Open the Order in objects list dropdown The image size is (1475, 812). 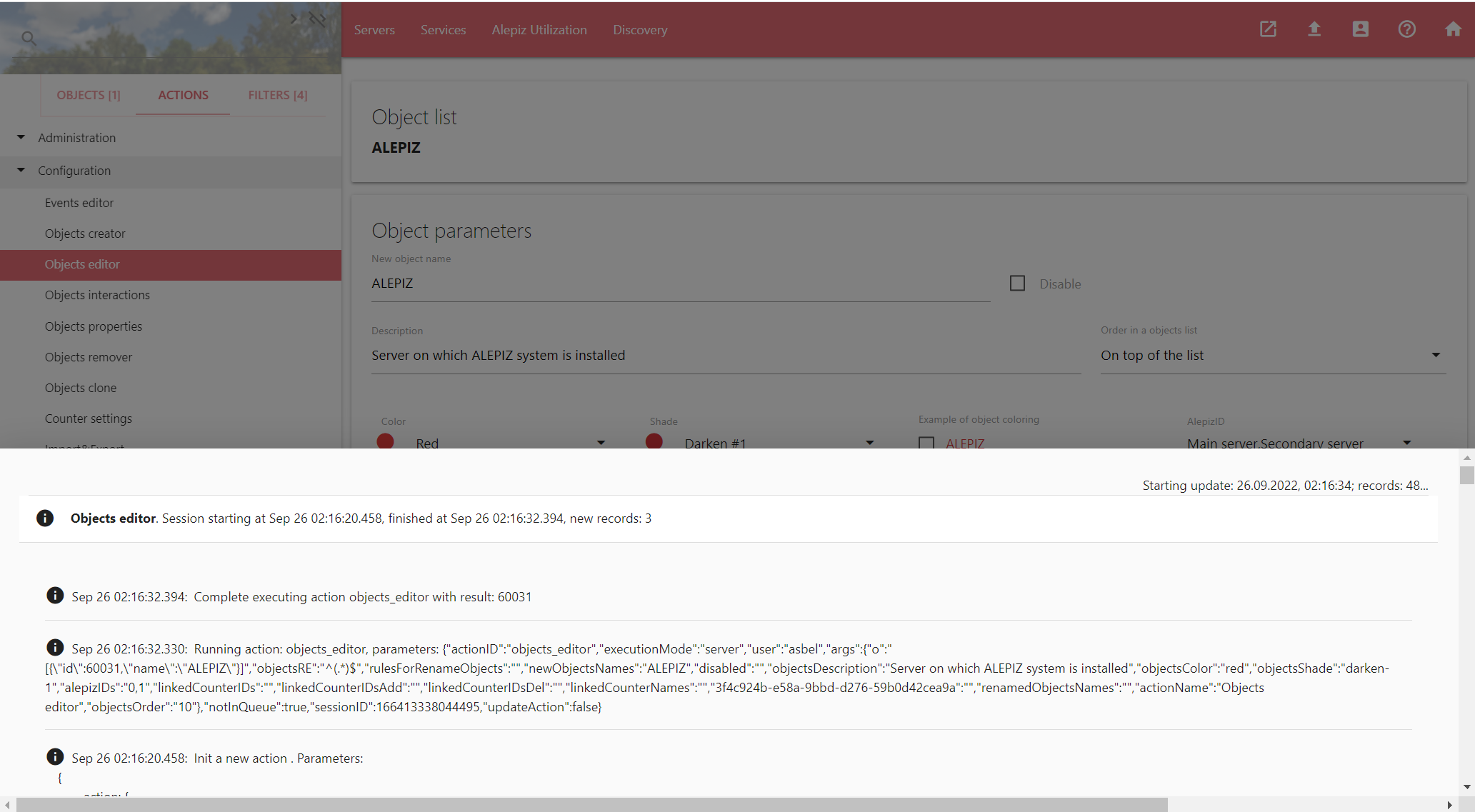tap(1272, 355)
